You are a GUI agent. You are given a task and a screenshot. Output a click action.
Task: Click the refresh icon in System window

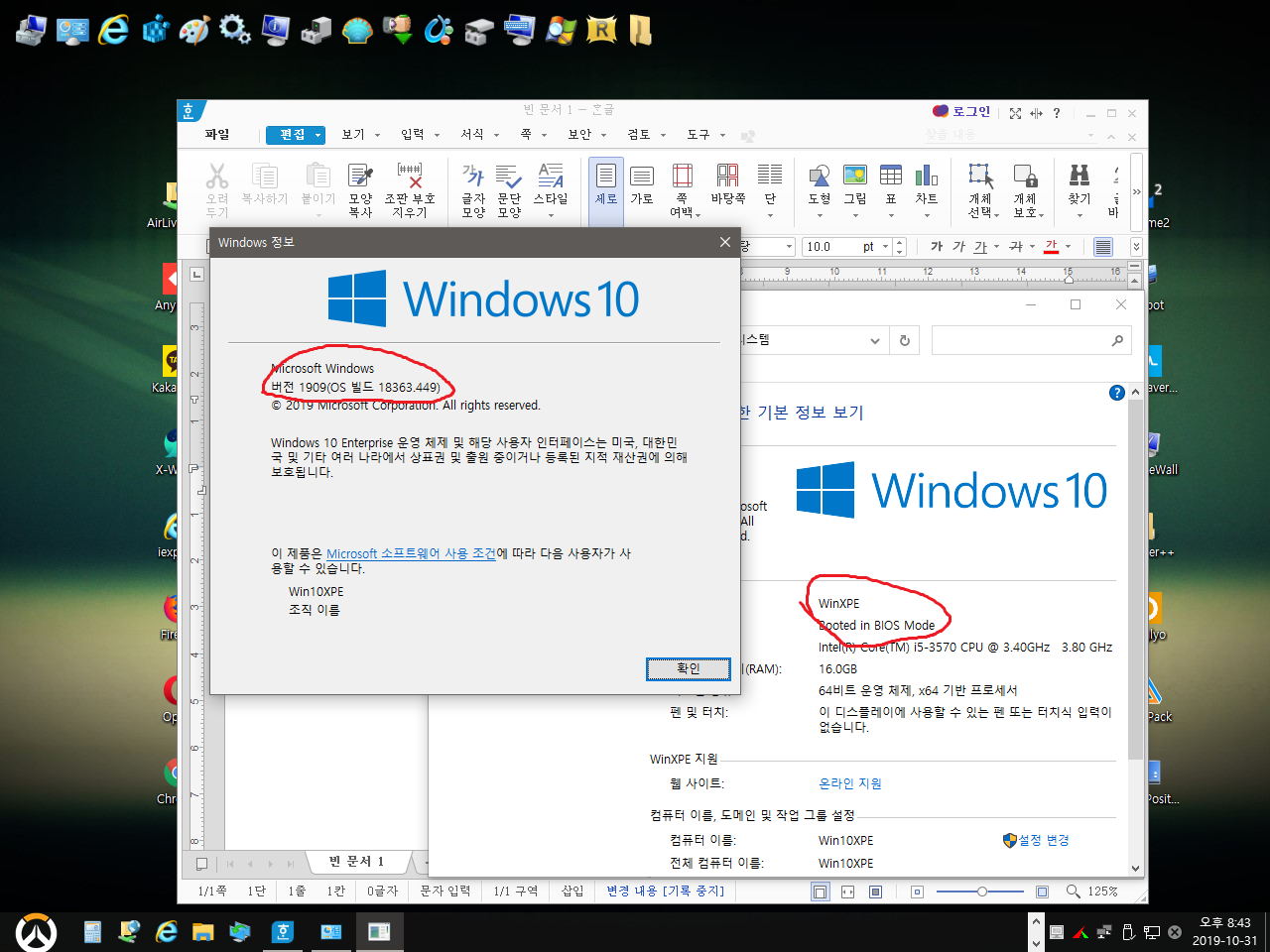[904, 340]
